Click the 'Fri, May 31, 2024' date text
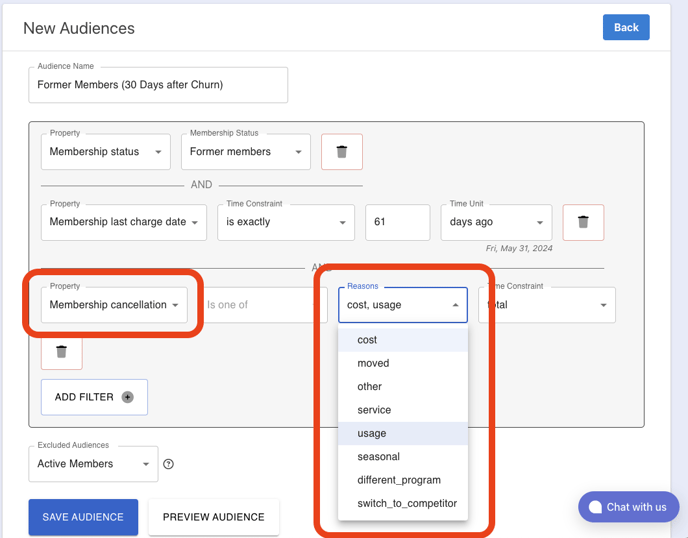The width and height of the screenshot is (688, 538). pos(519,248)
